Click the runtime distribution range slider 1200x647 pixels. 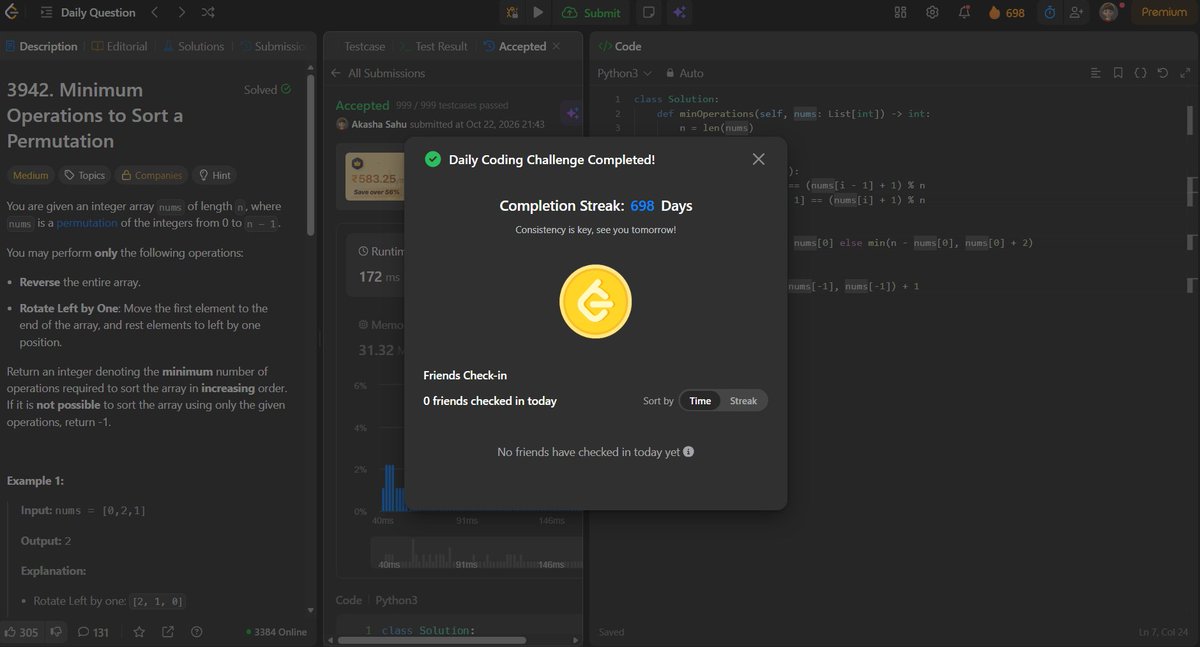point(476,553)
